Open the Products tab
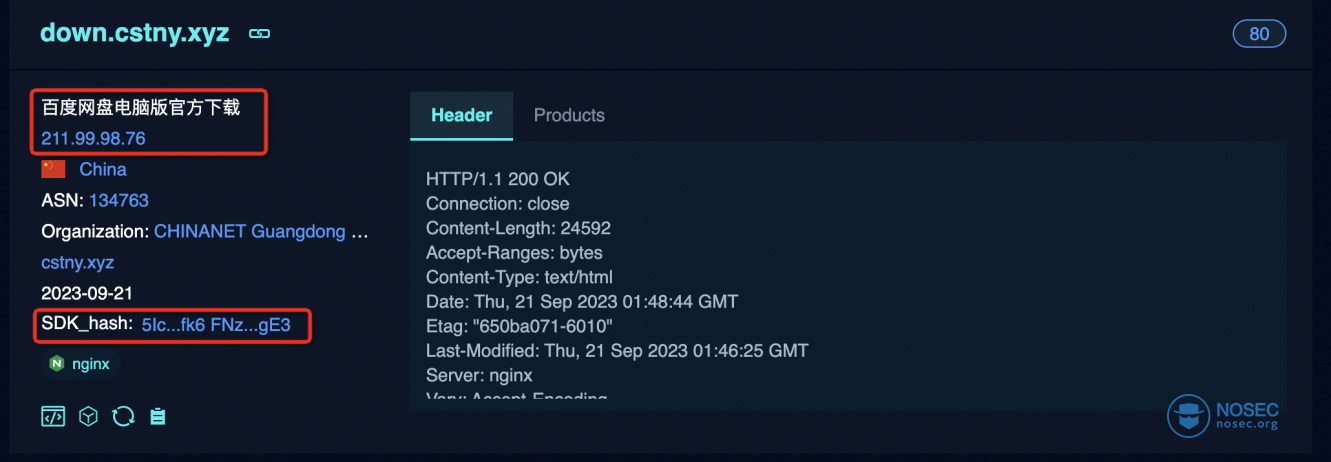 pyautogui.click(x=569, y=115)
